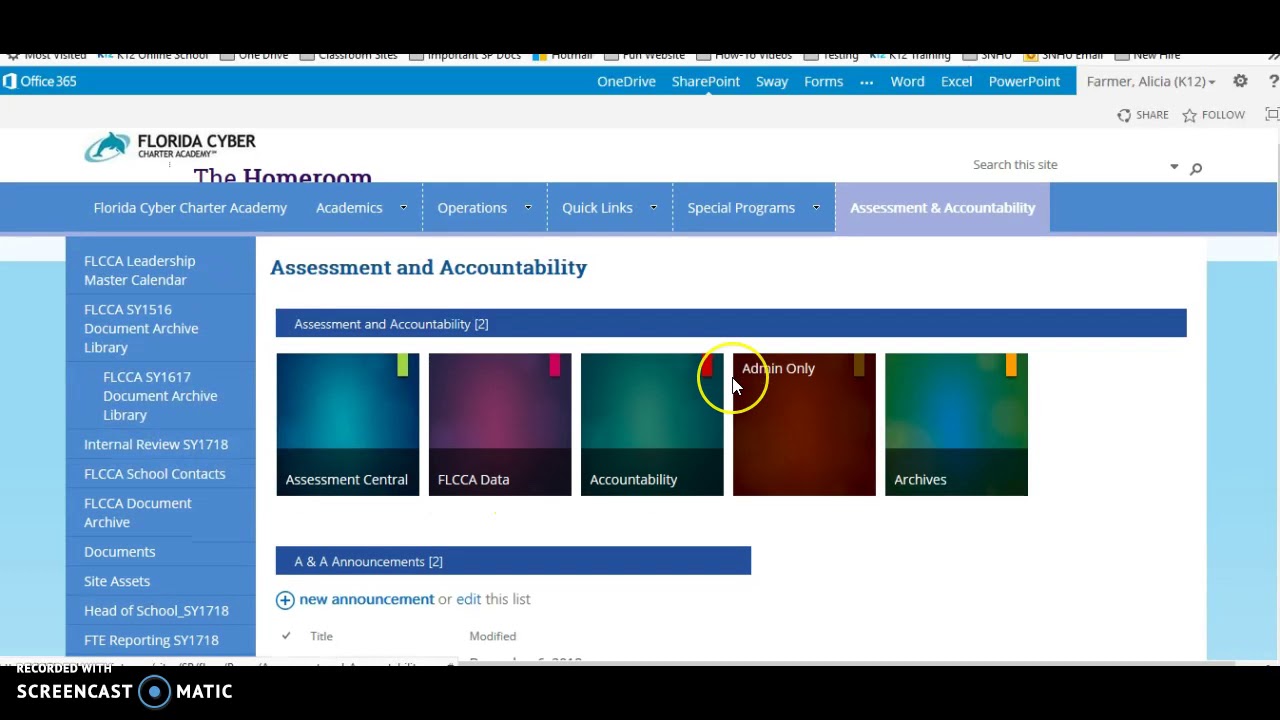Click the SHARE sync icon
The width and height of the screenshot is (1280, 720).
pyautogui.click(x=1124, y=115)
